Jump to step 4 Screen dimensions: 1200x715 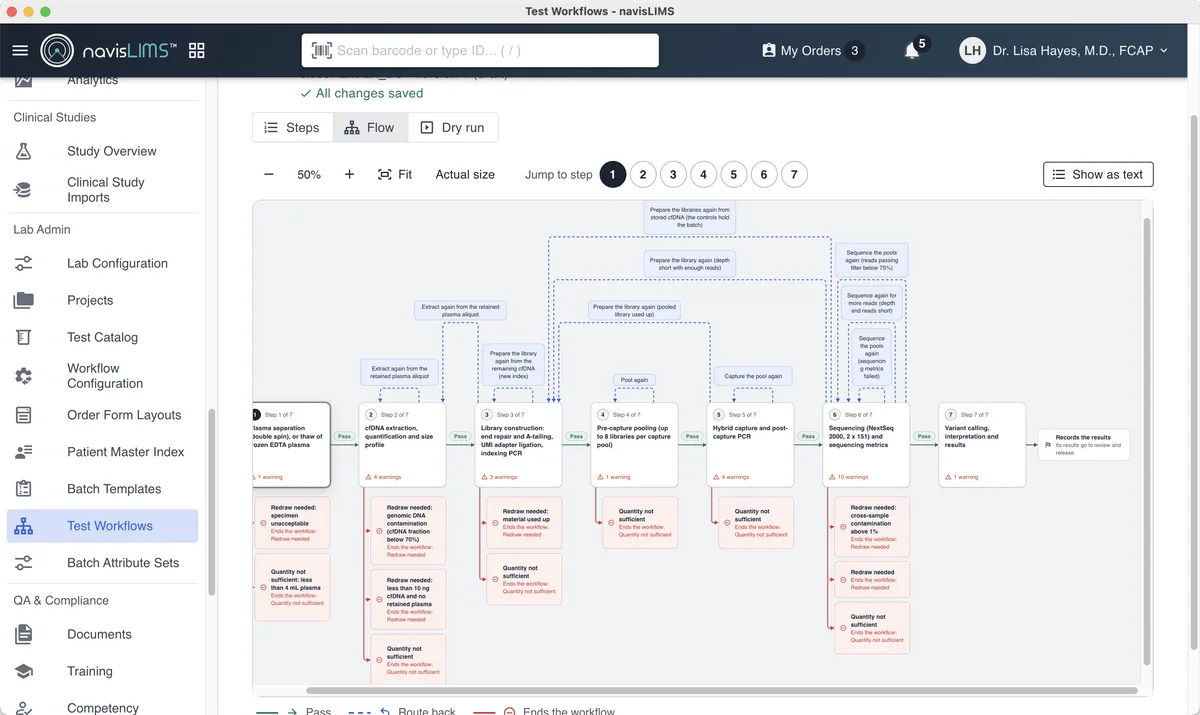(x=703, y=174)
